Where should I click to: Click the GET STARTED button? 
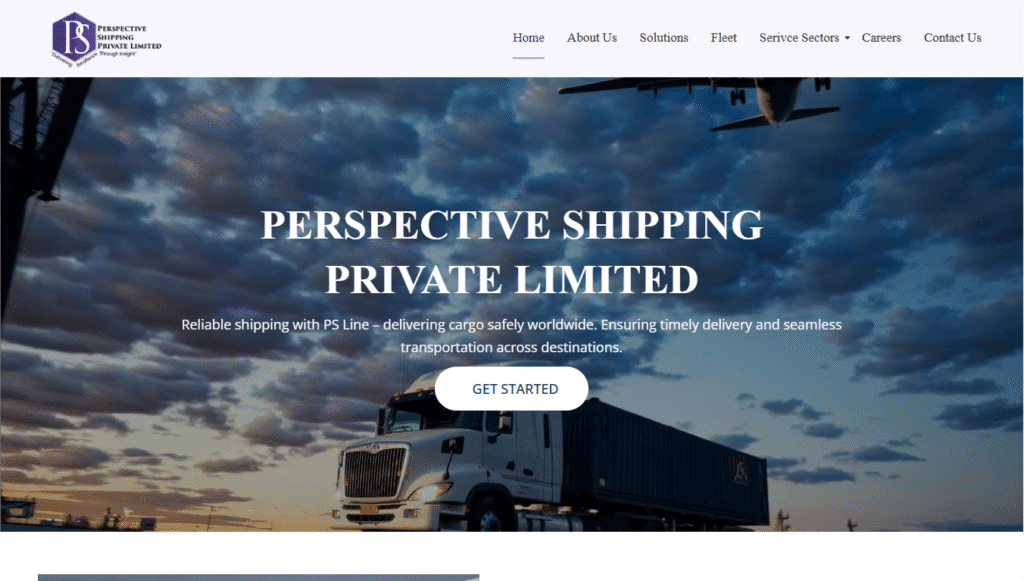[511, 388]
